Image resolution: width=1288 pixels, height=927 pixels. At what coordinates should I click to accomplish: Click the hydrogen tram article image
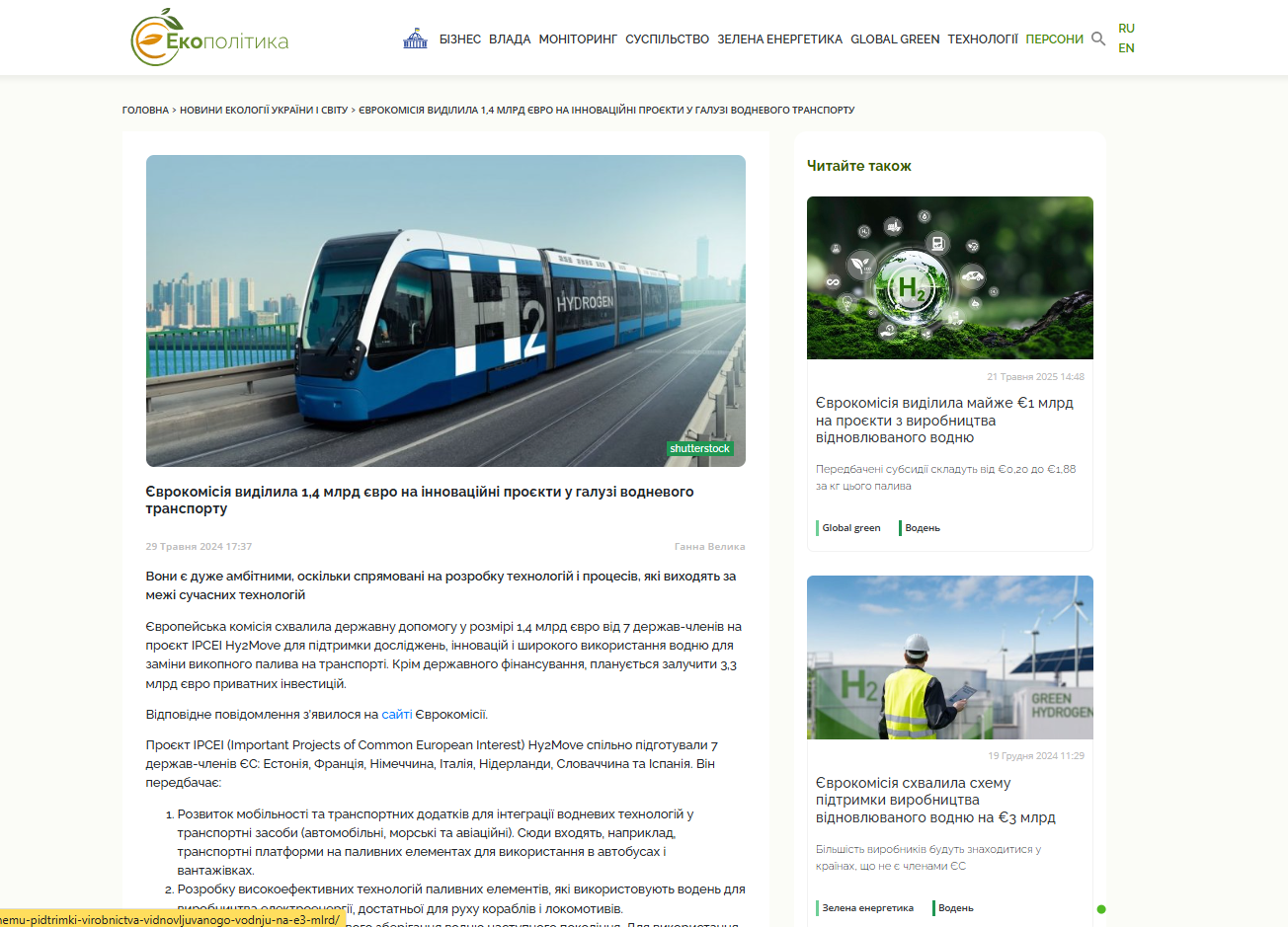pos(445,311)
